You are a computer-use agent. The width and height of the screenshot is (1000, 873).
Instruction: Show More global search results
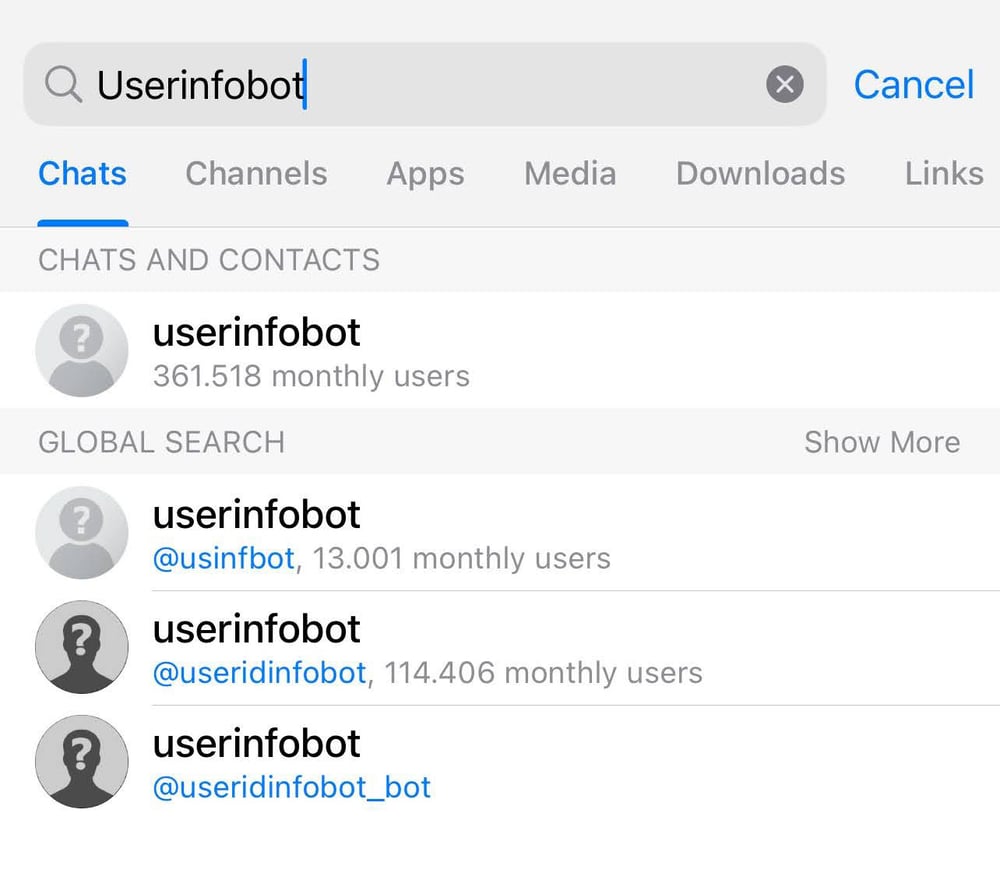pos(882,442)
